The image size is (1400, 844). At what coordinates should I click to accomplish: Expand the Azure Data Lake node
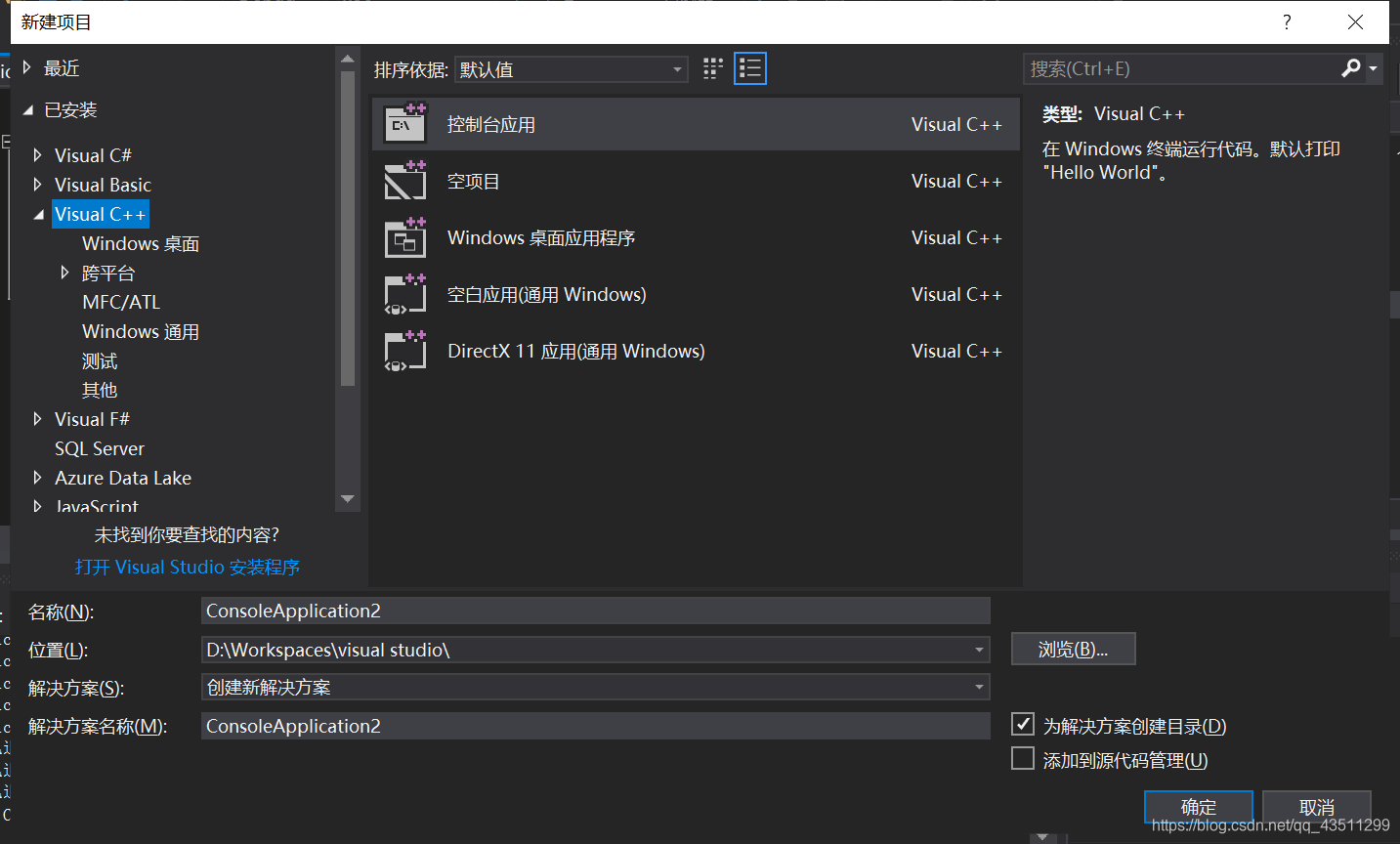point(37,477)
